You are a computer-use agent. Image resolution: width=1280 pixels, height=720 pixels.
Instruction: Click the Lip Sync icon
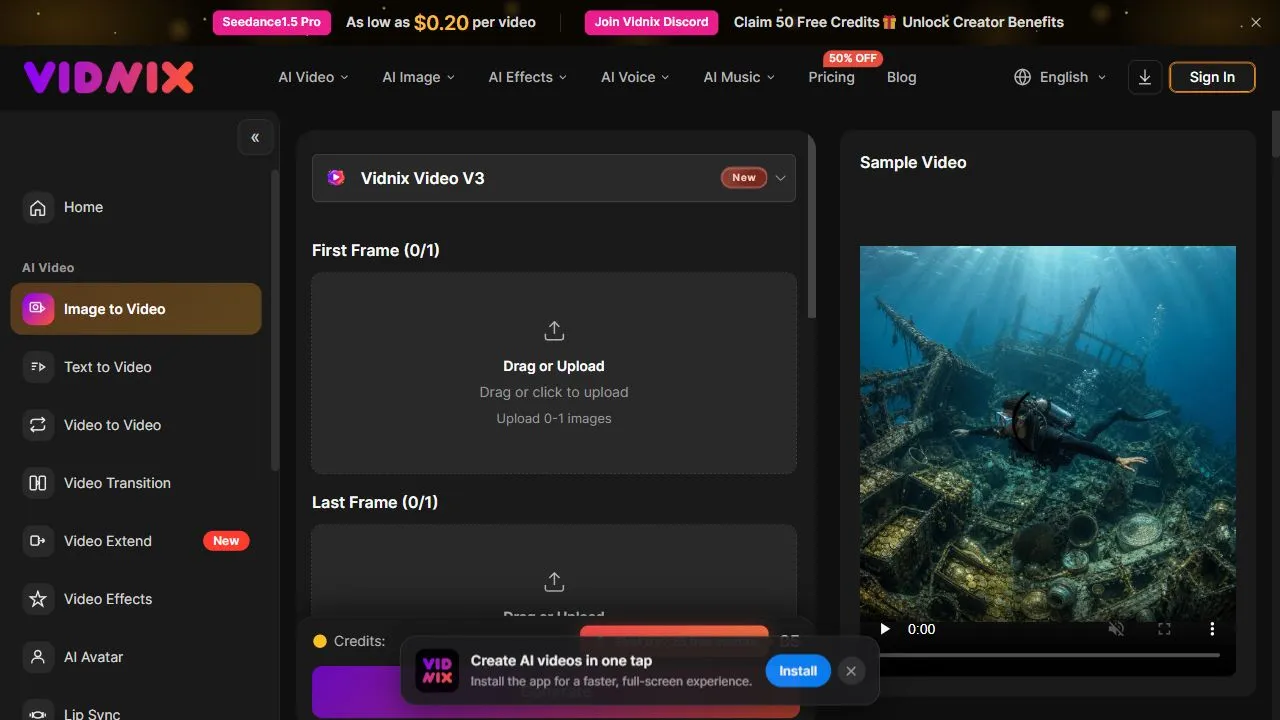[38, 713]
